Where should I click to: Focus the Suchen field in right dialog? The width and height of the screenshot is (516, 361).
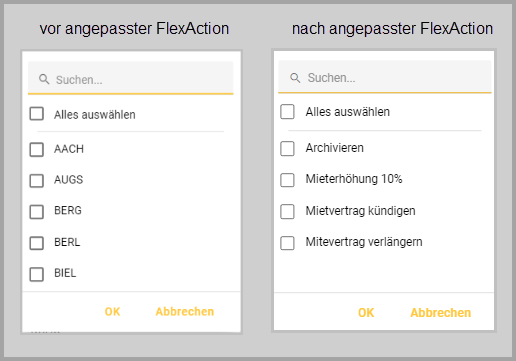(x=385, y=77)
